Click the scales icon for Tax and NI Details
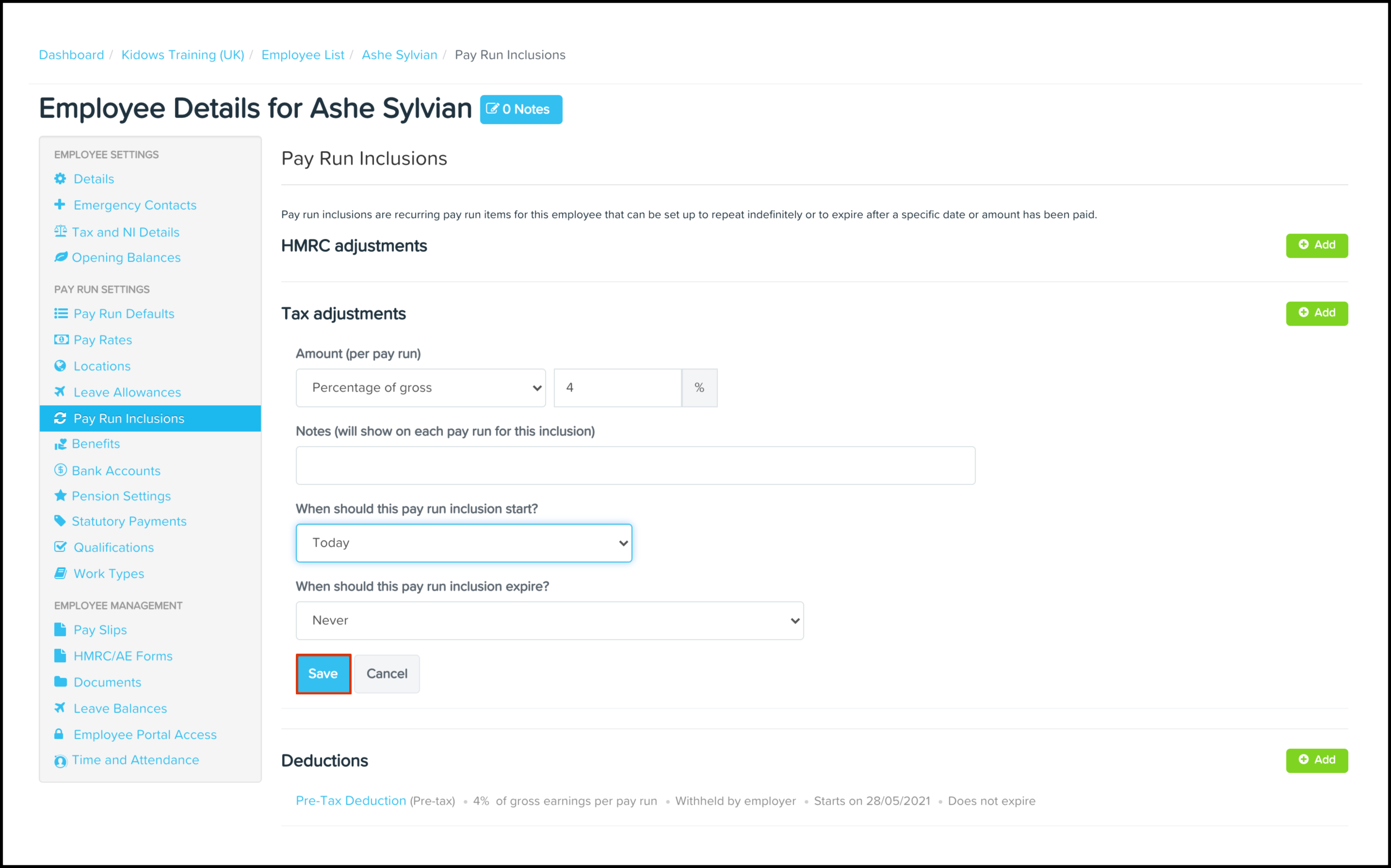This screenshot has height=868, width=1391. click(x=60, y=231)
